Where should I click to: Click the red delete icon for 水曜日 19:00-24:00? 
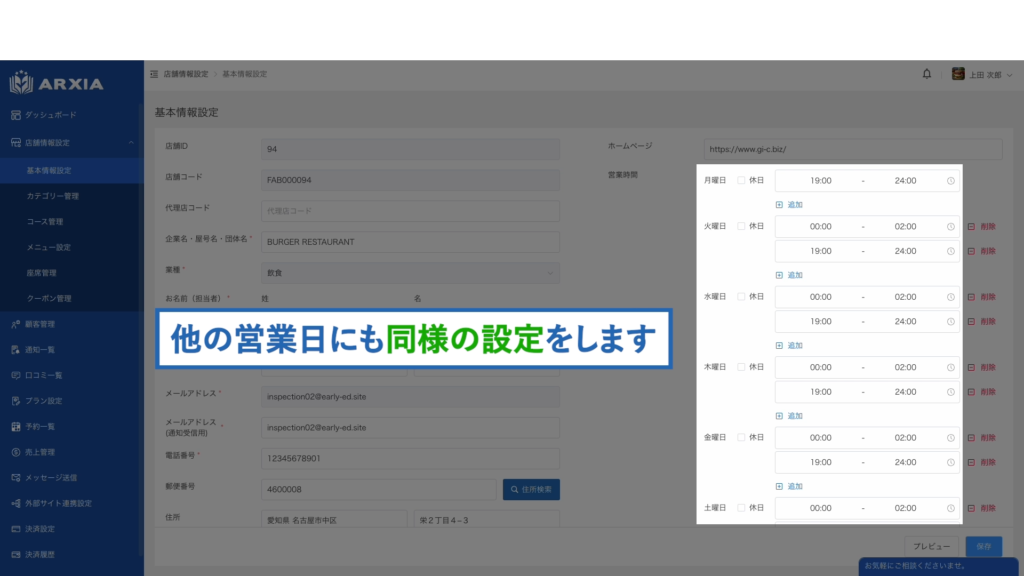[x=971, y=321]
